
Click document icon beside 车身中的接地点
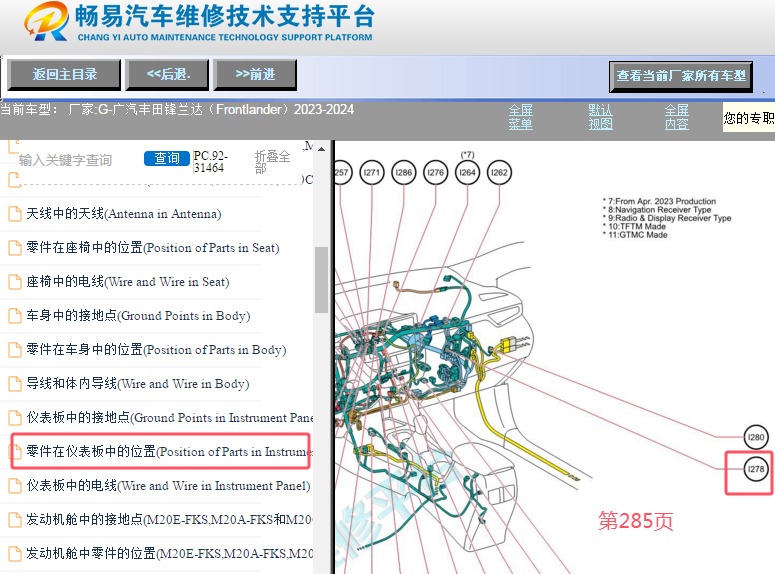tap(15, 315)
